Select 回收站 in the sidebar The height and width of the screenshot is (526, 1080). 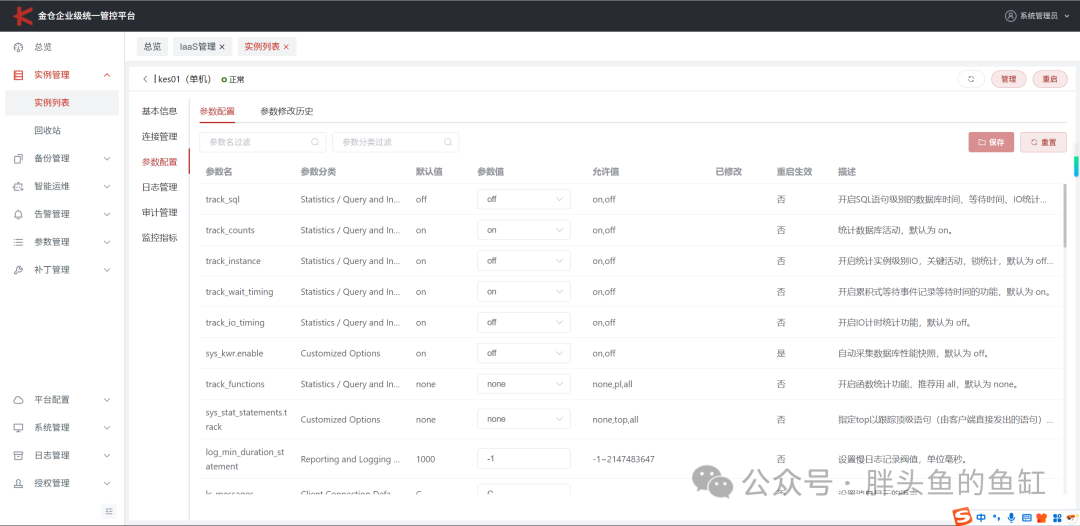tap(48, 130)
